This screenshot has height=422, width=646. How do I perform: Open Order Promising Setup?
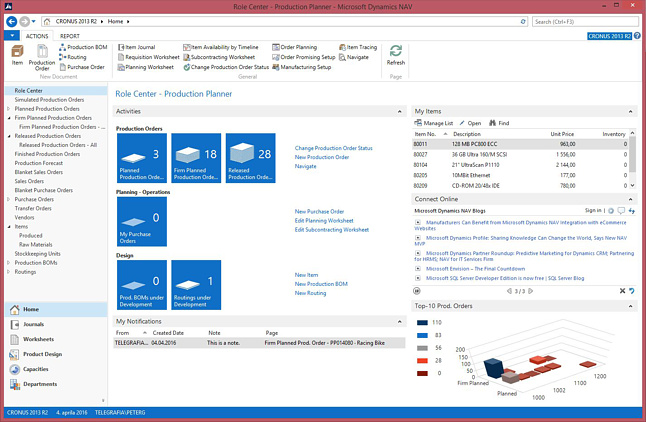point(304,57)
